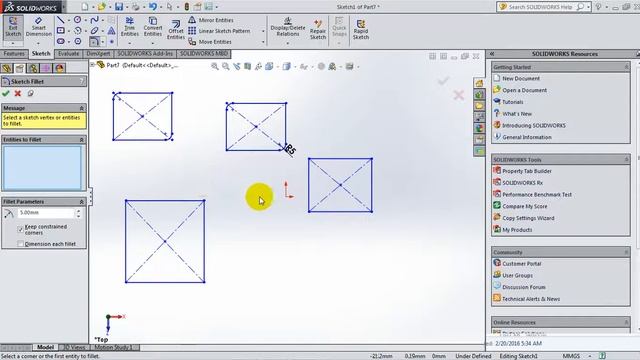Collapse the Community section
Viewport: 640px width, 360px height.
click(627, 252)
